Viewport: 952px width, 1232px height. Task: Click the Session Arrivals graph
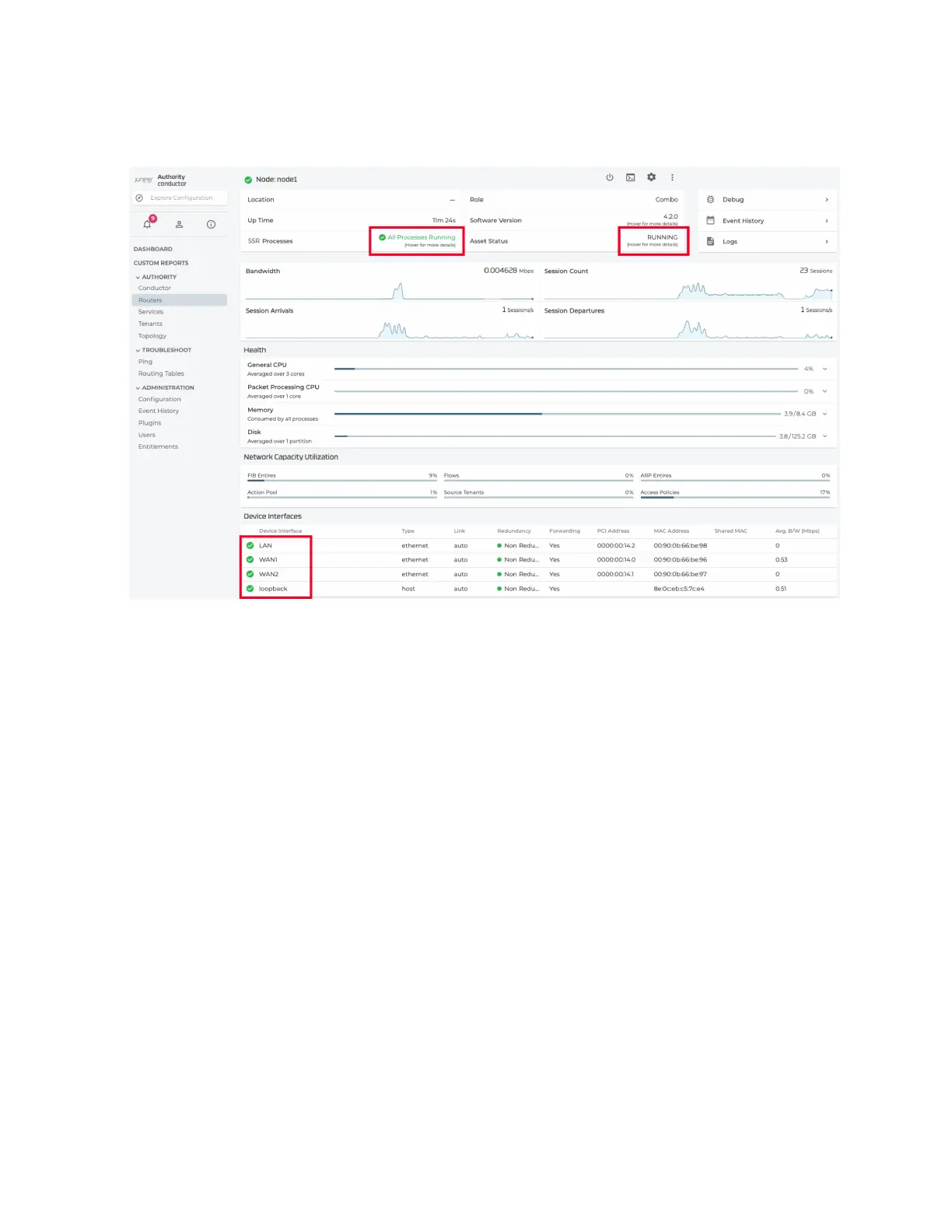coord(389,331)
